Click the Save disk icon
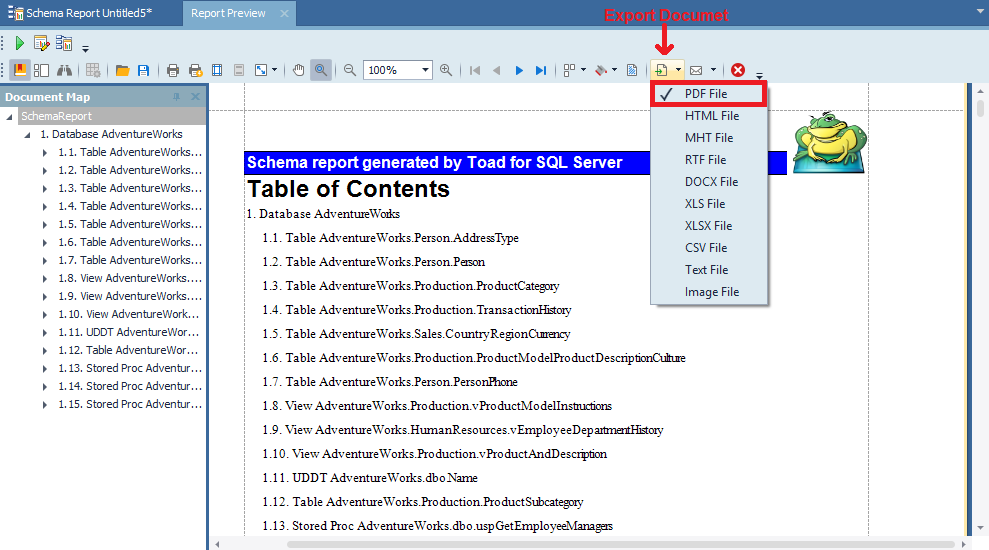 click(x=143, y=70)
